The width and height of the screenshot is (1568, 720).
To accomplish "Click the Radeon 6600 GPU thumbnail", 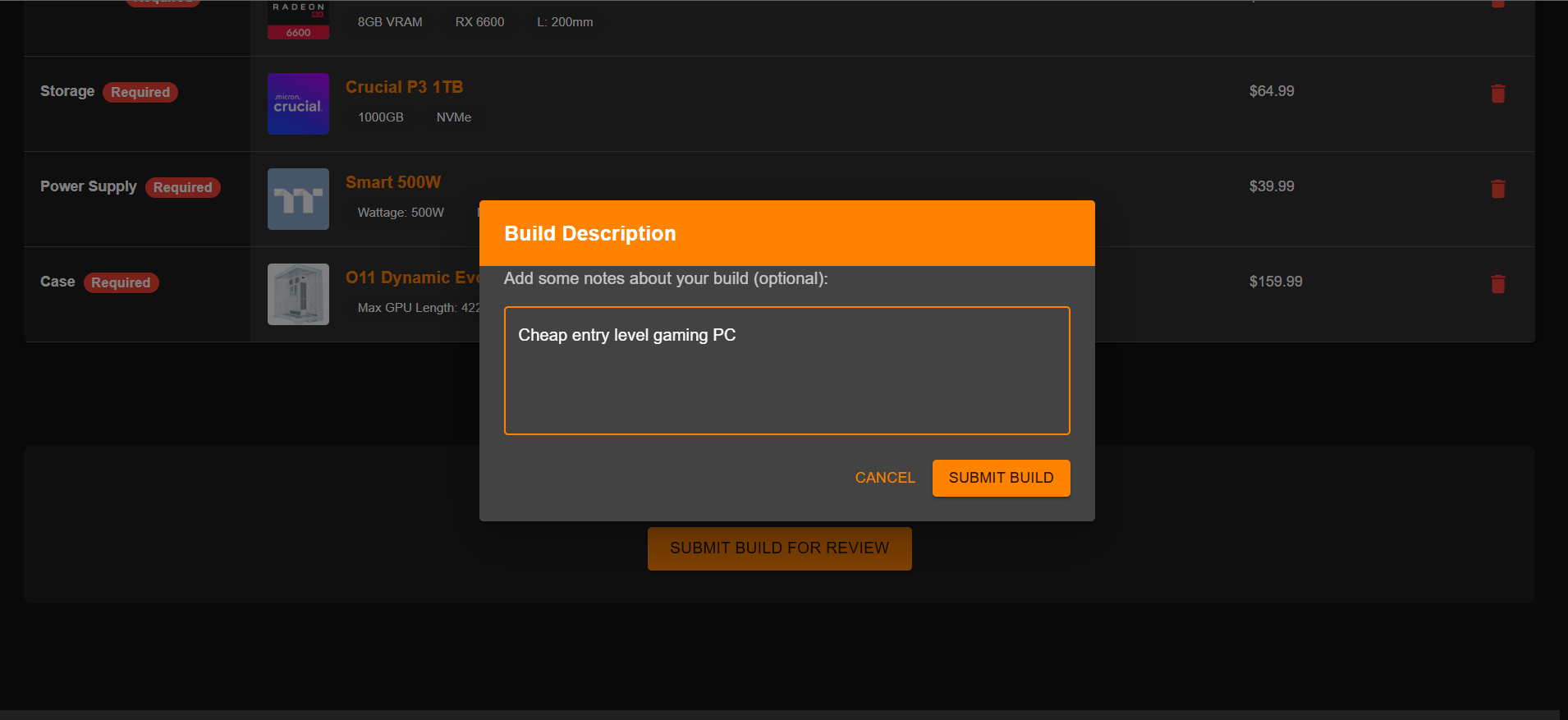I will point(298,21).
